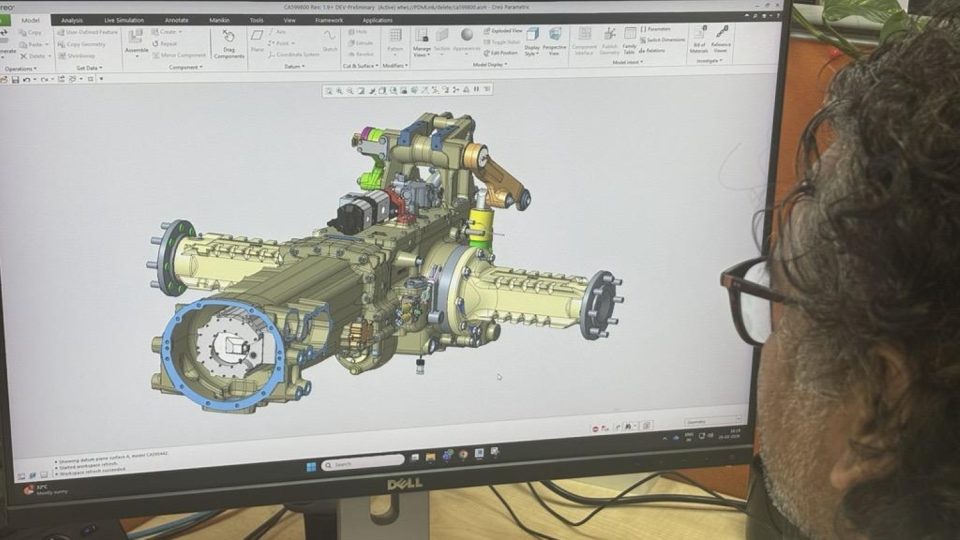Click the Sketch datum icon
The width and height of the screenshot is (960, 540).
329,40
